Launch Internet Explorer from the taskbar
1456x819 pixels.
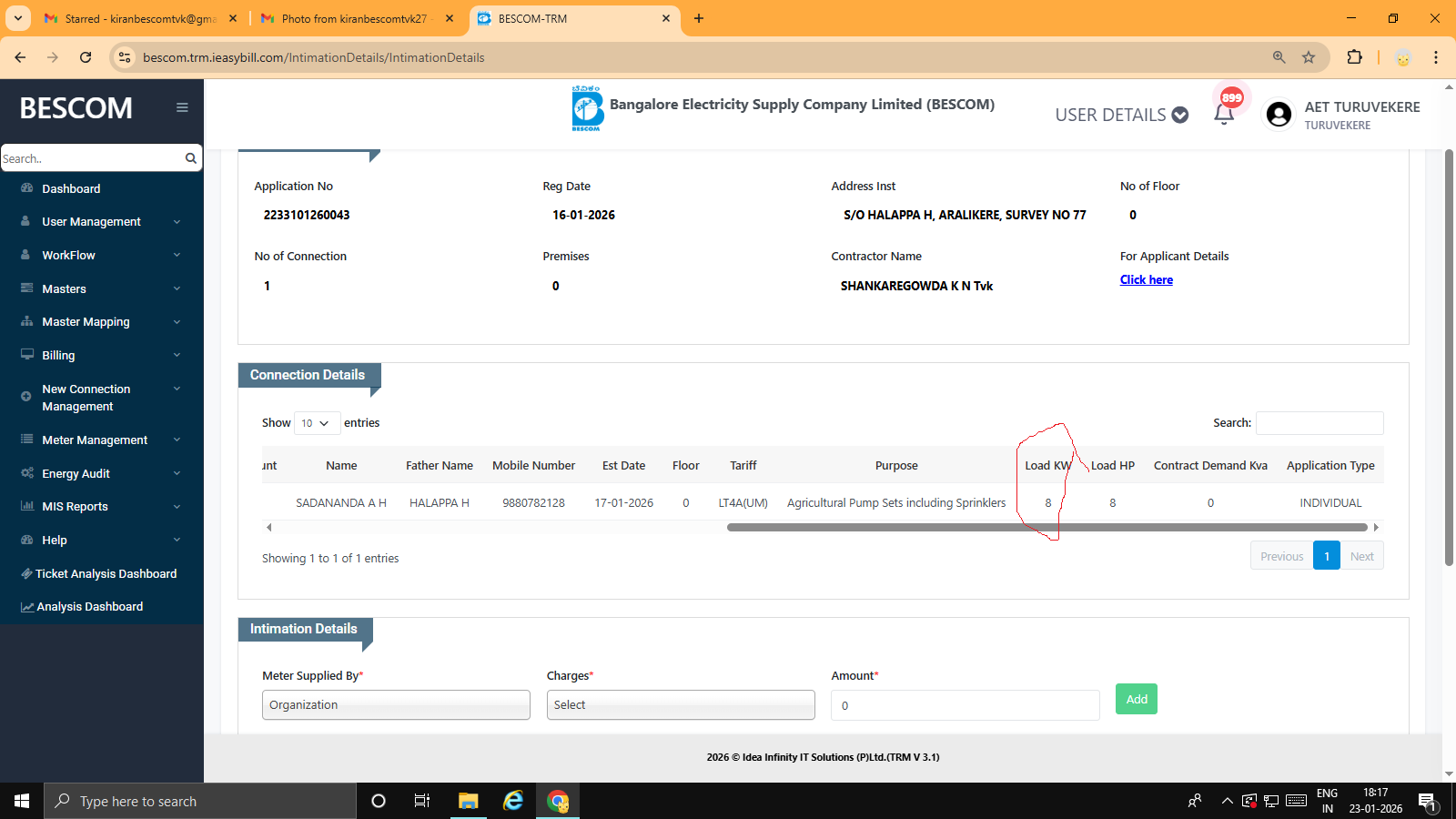pyautogui.click(x=513, y=801)
